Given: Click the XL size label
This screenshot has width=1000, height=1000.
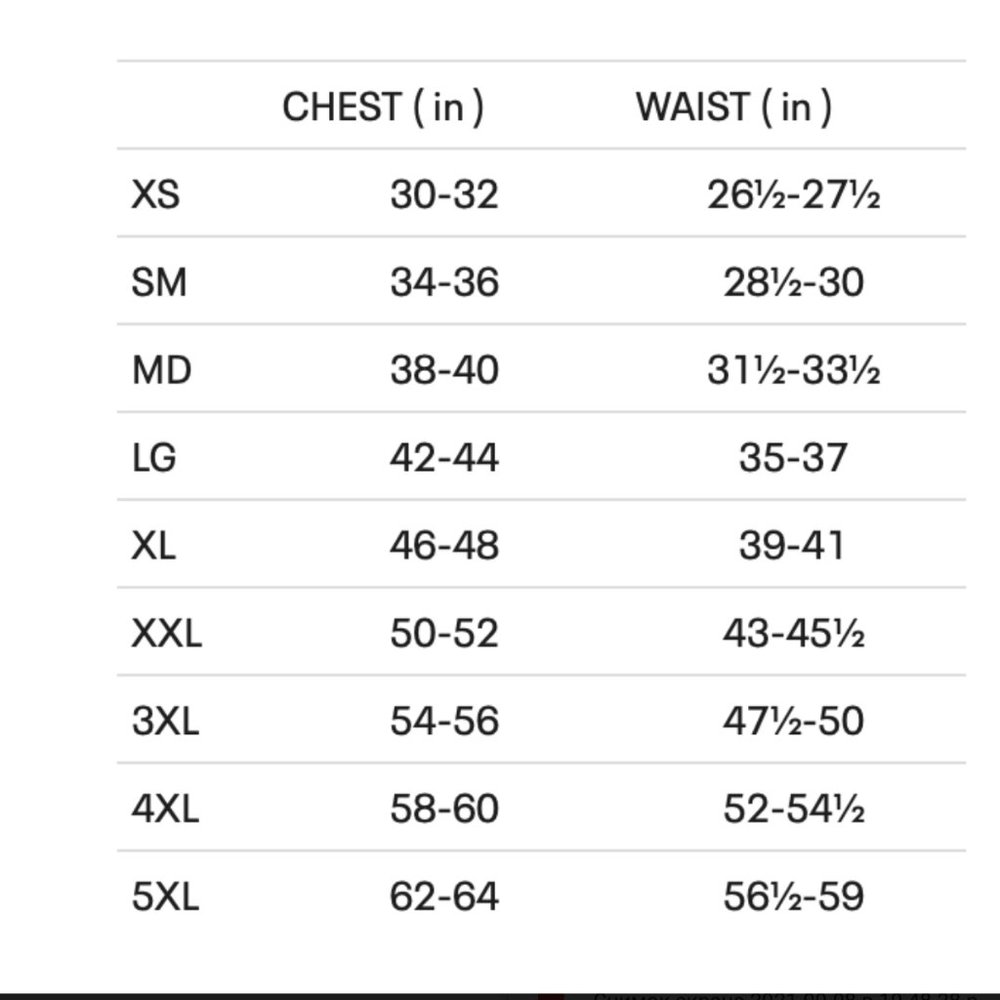Looking at the screenshot, I should [x=153, y=546].
